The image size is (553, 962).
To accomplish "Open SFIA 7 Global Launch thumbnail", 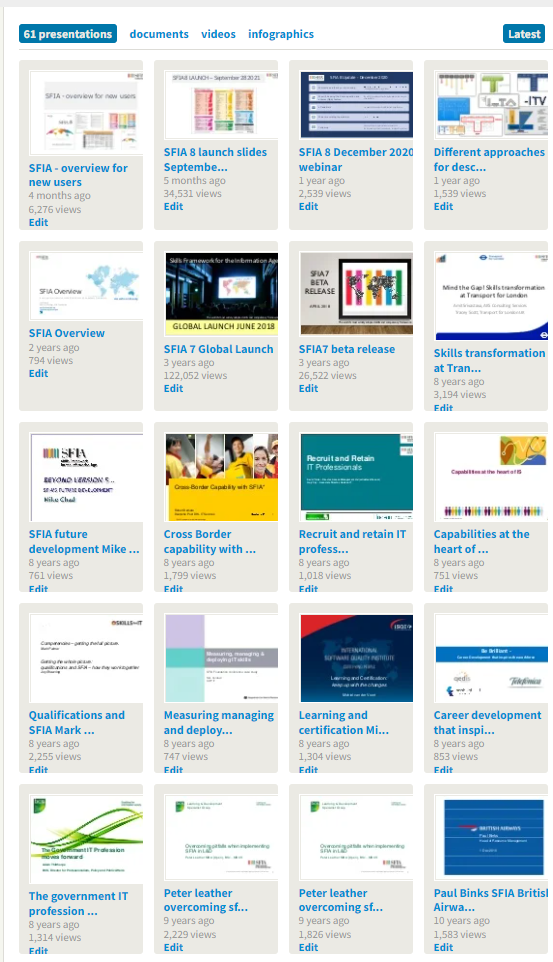I will point(221,293).
